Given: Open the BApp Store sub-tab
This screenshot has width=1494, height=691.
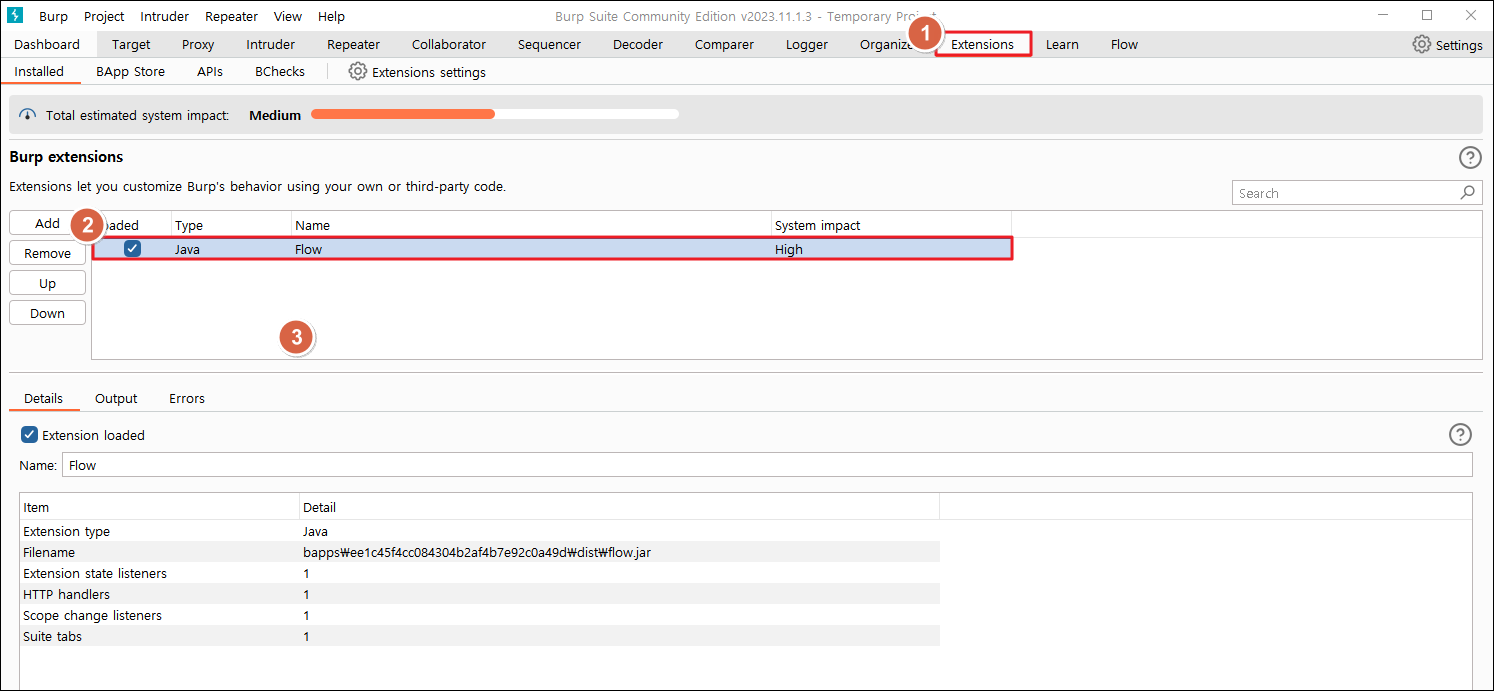Looking at the screenshot, I should 130,72.
